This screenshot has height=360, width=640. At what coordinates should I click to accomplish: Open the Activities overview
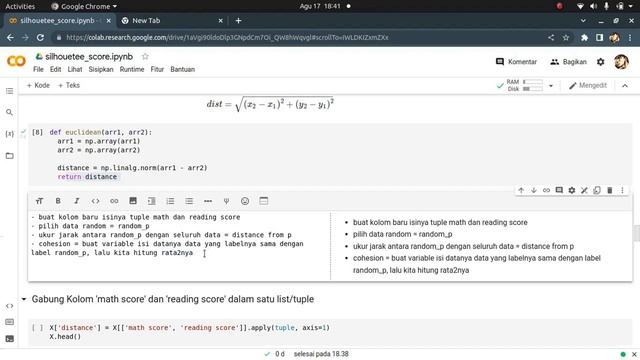coord(20,6)
